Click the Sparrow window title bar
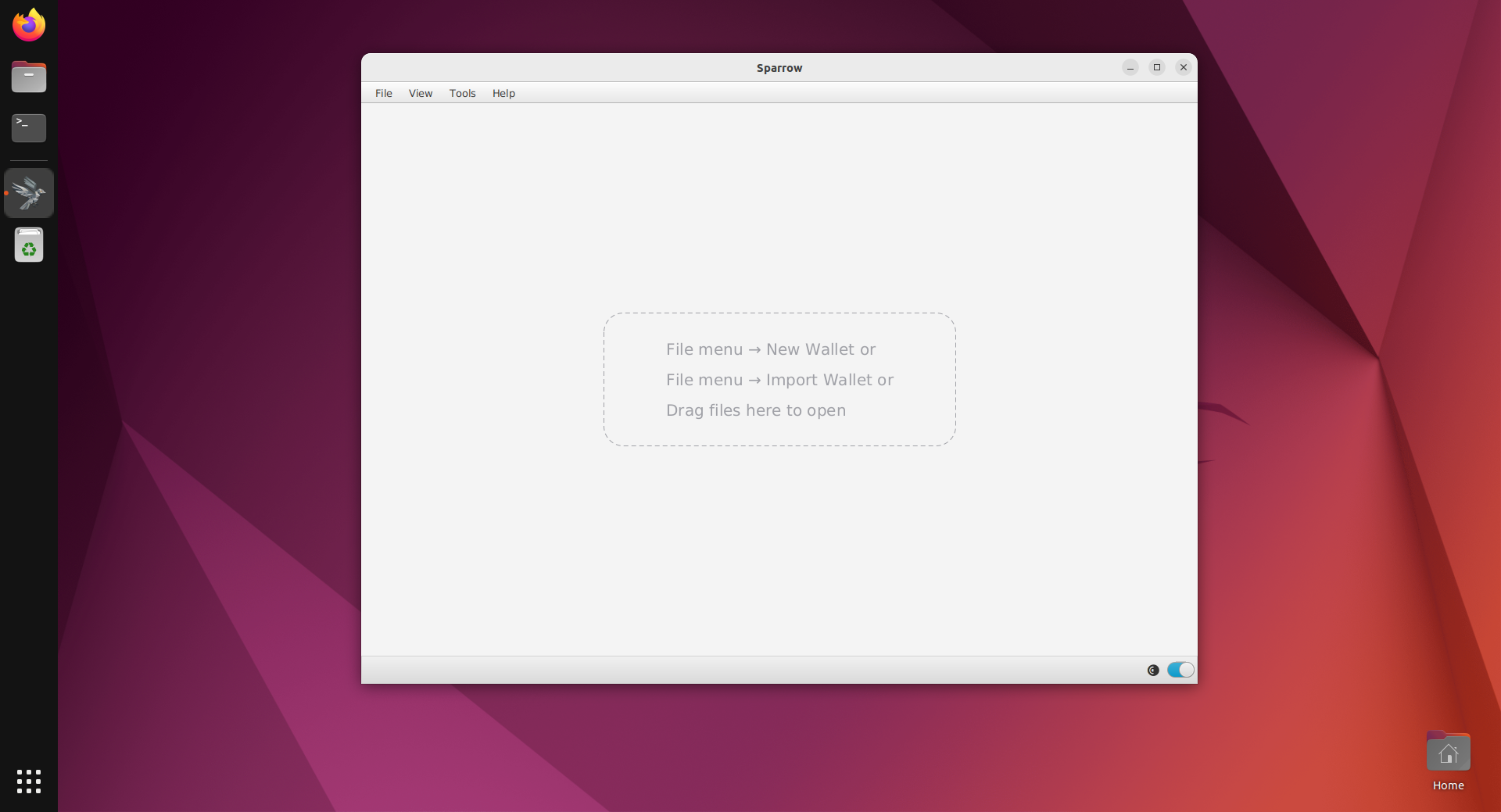The height and width of the screenshot is (812, 1501). [x=779, y=68]
